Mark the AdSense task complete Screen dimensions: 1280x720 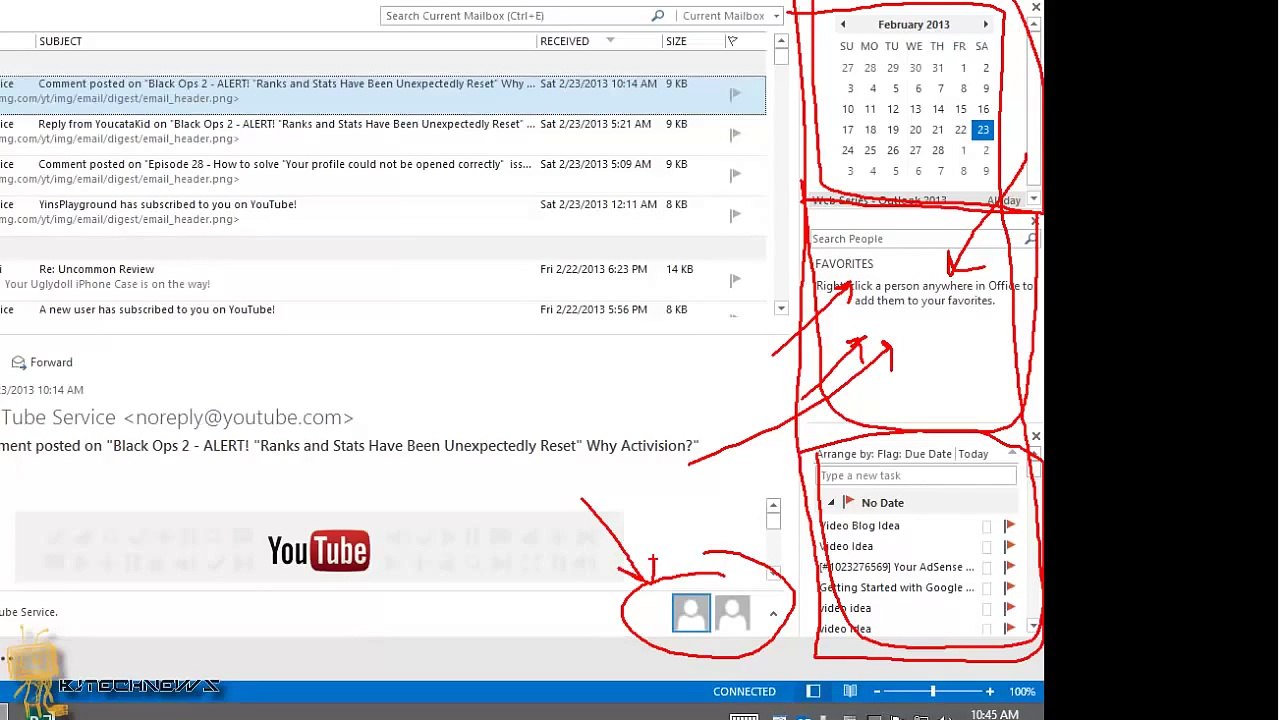tap(987, 567)
